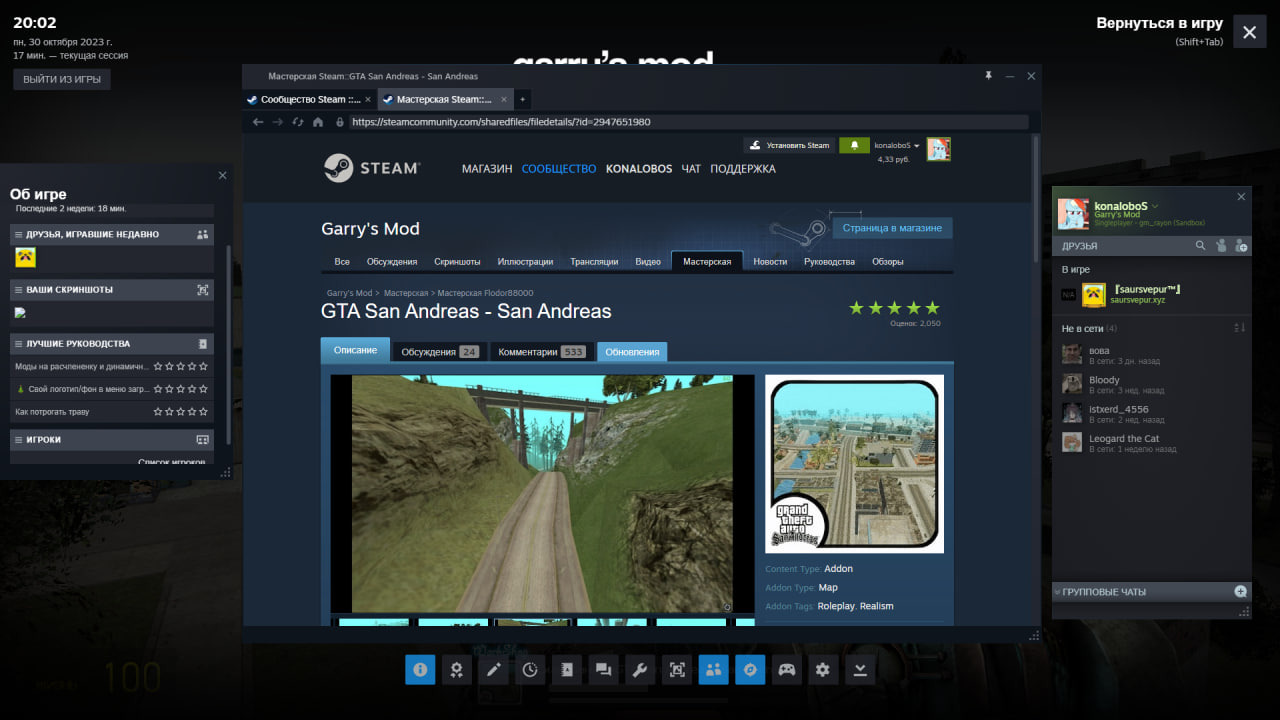This screenshot has width=1280, height=720.
Task: Open the screenshots manager icon in overlay toolbar
Action: pos(677,670)
